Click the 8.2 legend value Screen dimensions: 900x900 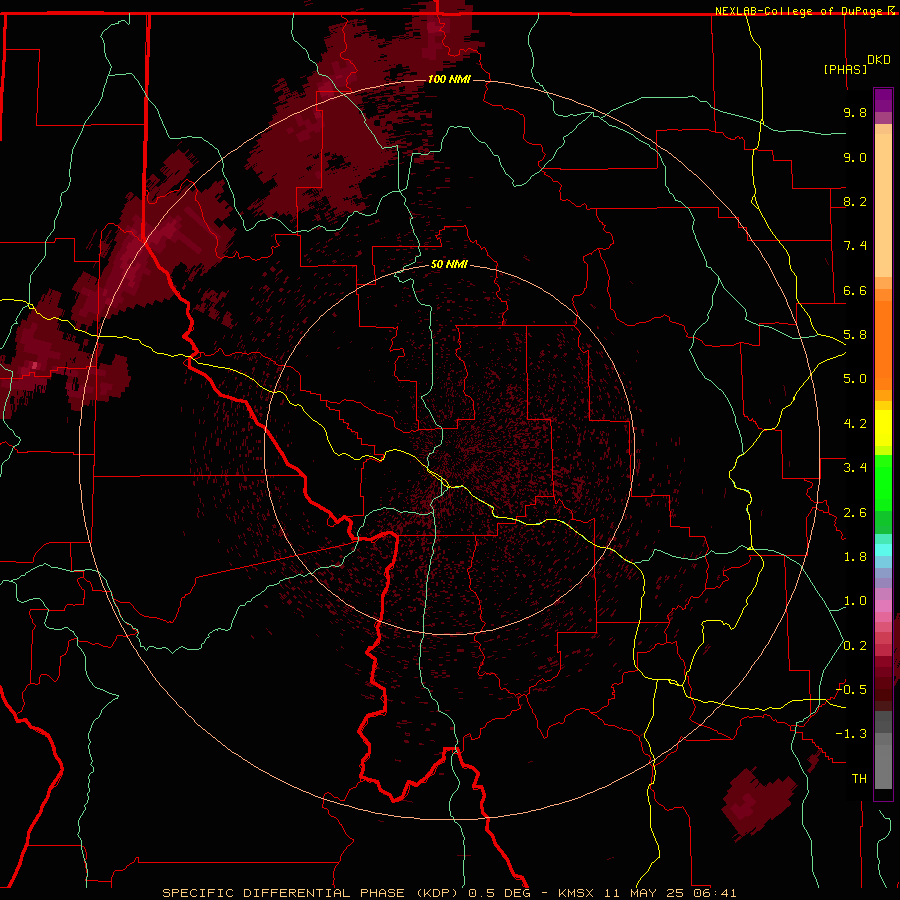click(855, 201)
